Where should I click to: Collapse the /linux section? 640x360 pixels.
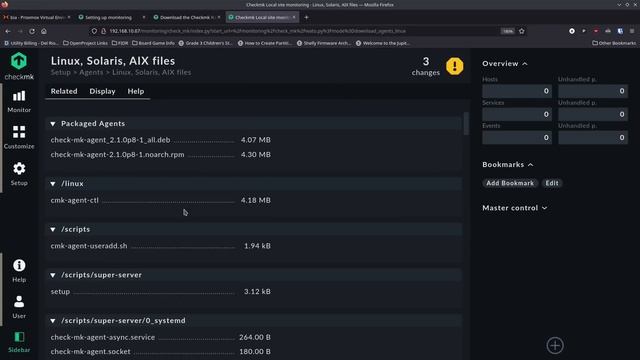pyautogui.click(x=53, y=184)
